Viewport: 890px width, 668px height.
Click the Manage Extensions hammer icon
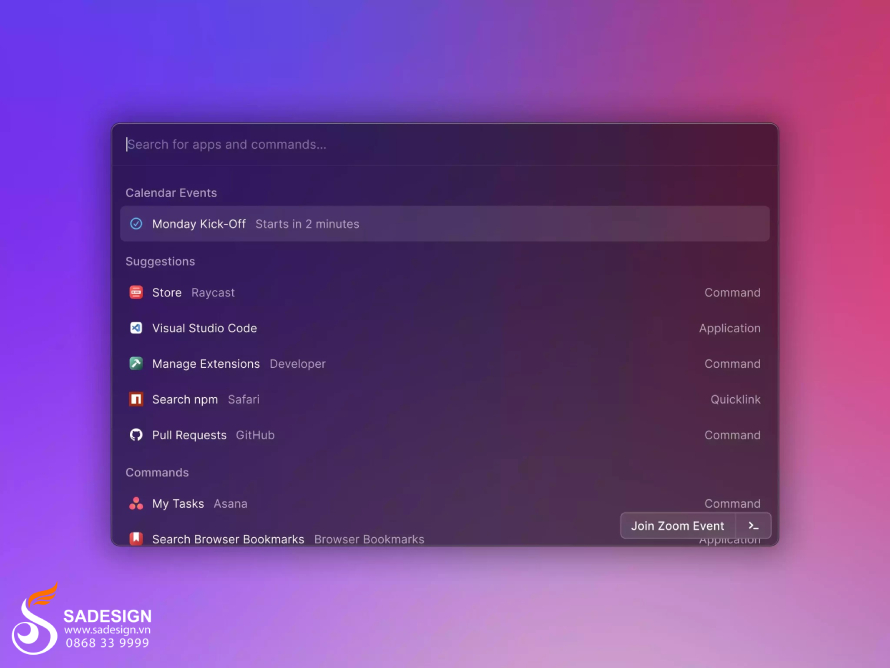coord(136,363)
